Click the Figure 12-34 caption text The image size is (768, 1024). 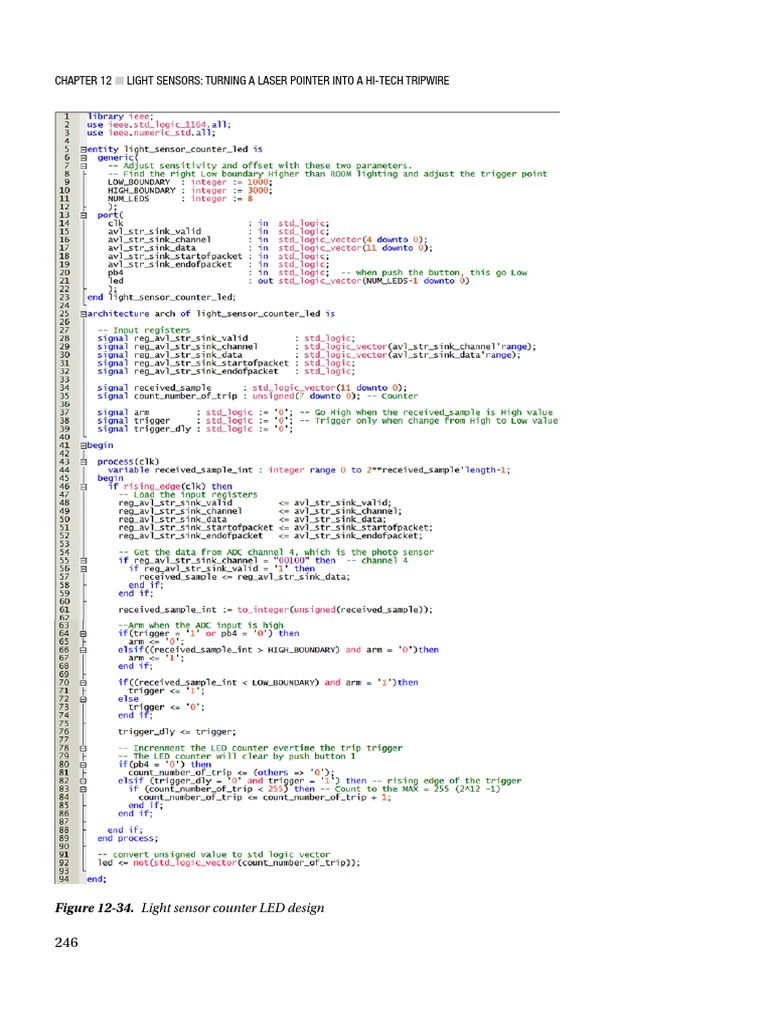(x=189, y=908)
